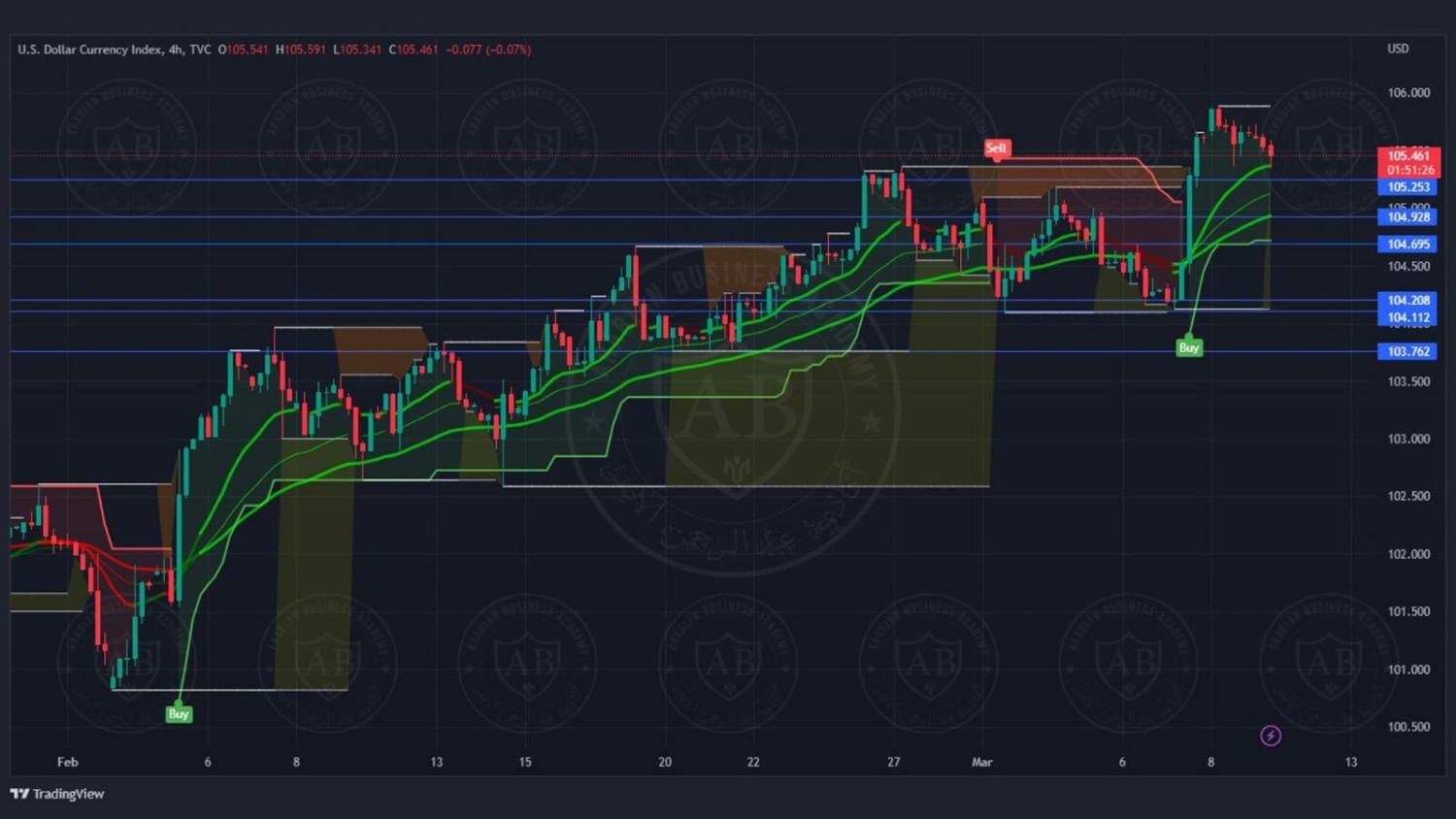Screen dimensions: 1456x819
Task: Click the high value H105.591
Action: coord(301,49)
